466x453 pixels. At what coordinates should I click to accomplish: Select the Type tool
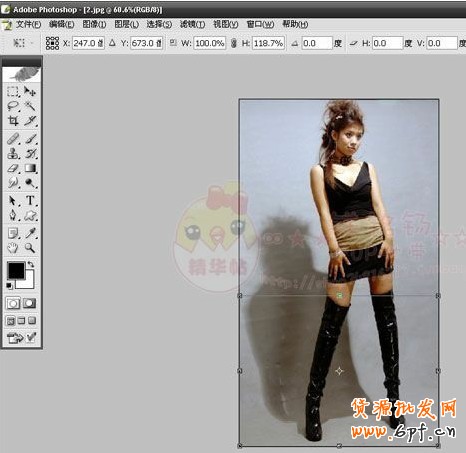coord(30,200)
